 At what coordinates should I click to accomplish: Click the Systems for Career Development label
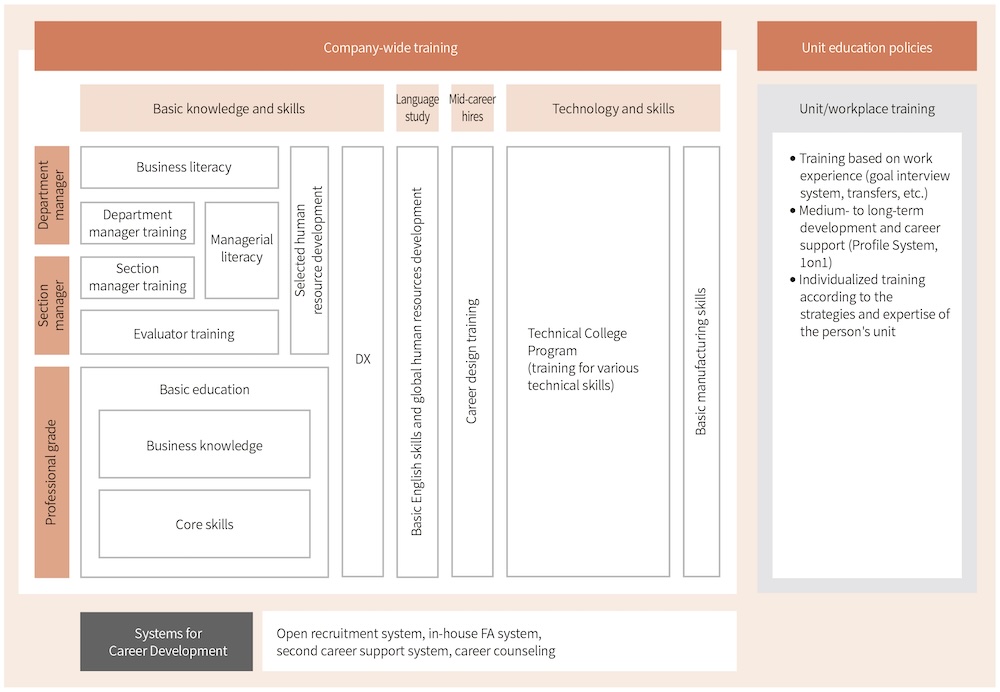click(166, 642)
